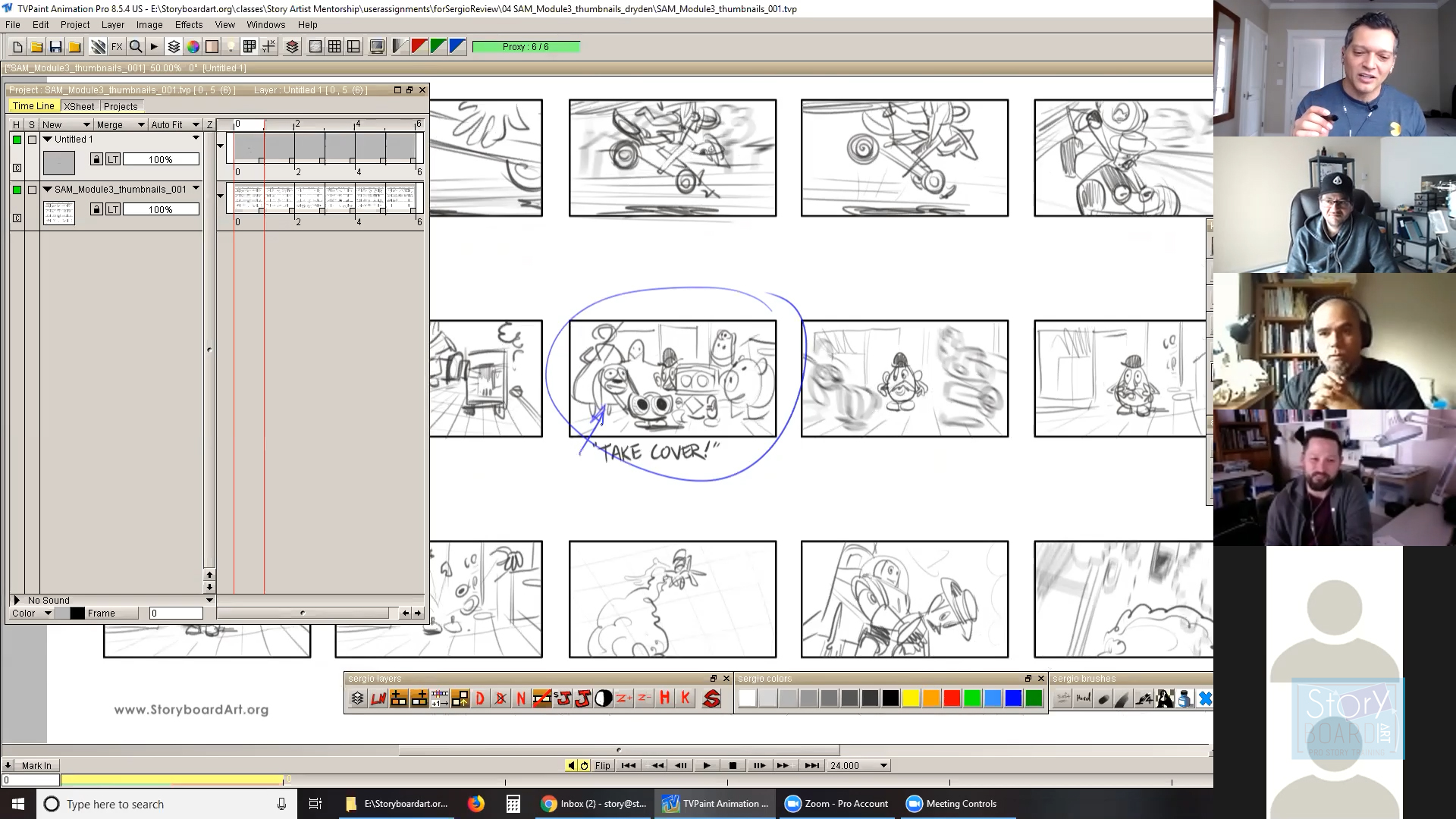Image resolution: width=1456 pixels, height=819 pixels.
Task: Open Firefox from the Windows taskbar
Action: 475,804
